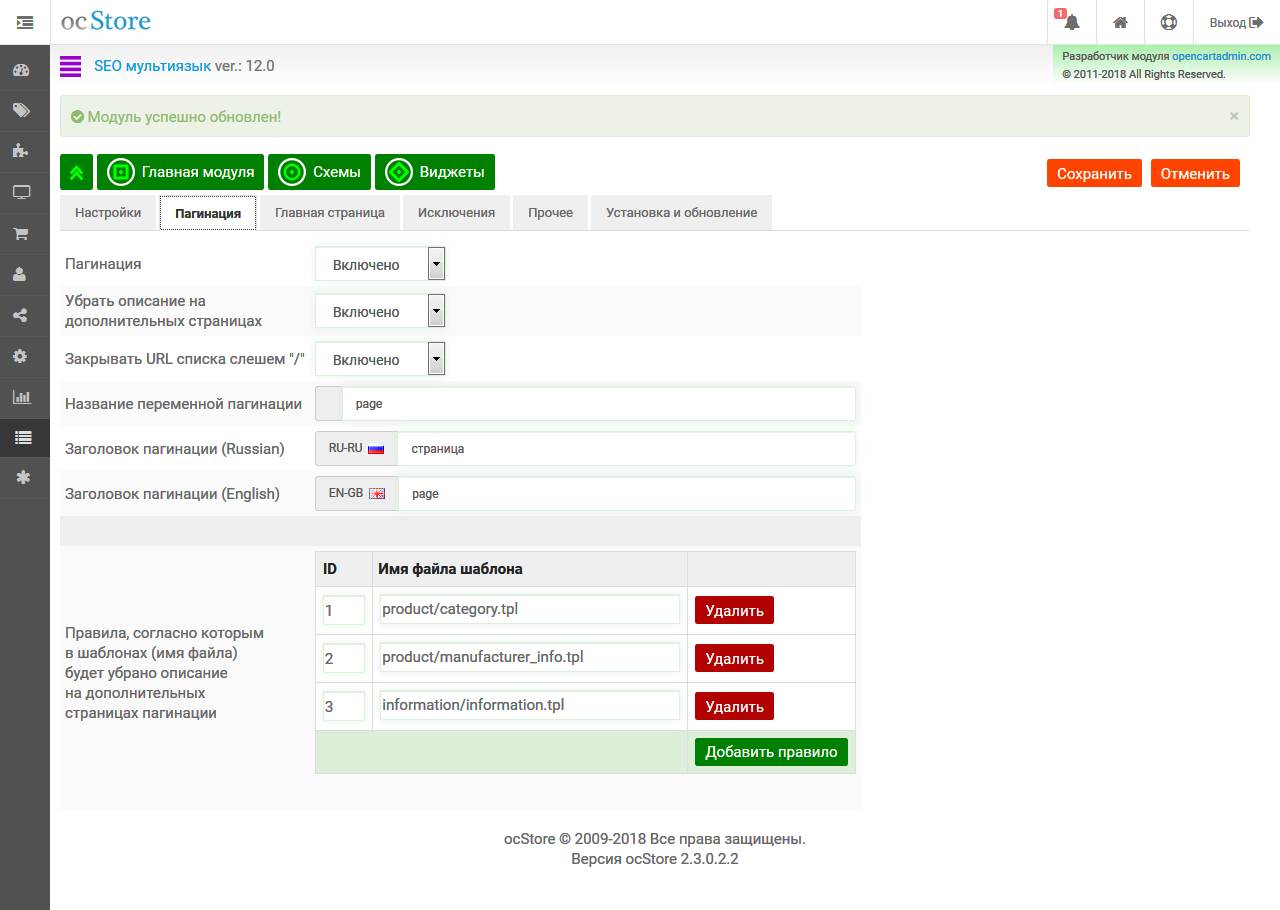Screen dimensions: 1280x910
Task: Dismiss the success alert with the X
Action: pos(1234,116)
